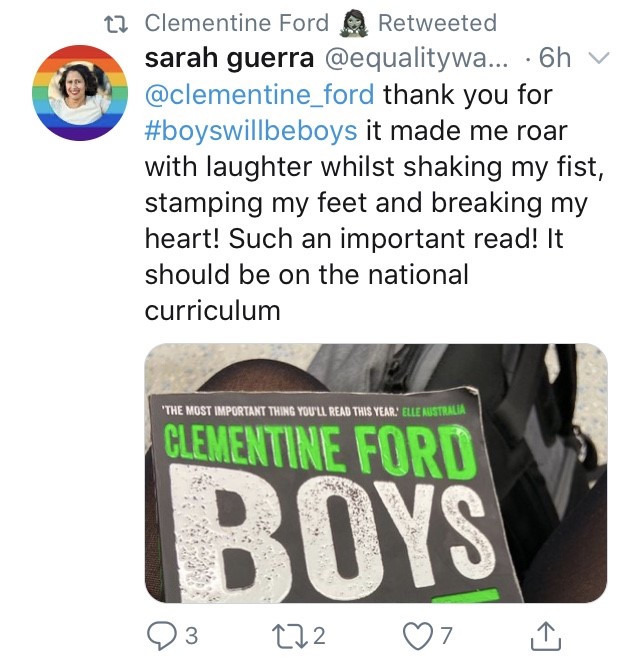The width and height of the screenshot is (640, 661).
Task: Click the small retweeted arrows icon at top
Action: [122, 23]
